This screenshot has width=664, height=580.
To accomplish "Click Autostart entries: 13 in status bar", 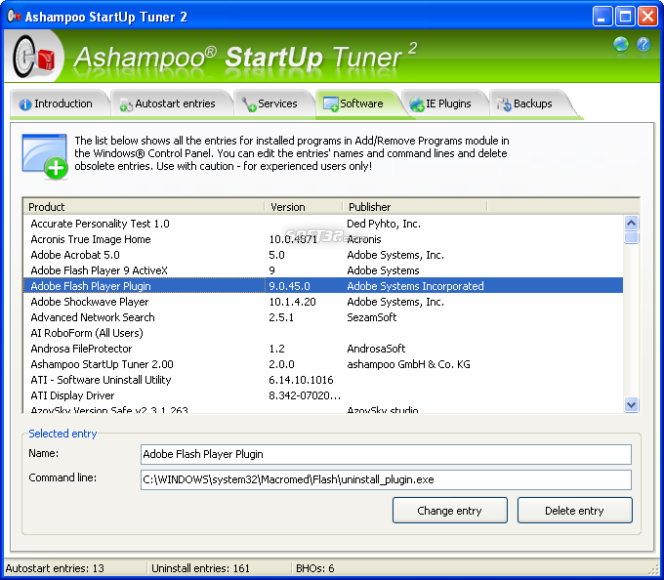I will (55, 568).
